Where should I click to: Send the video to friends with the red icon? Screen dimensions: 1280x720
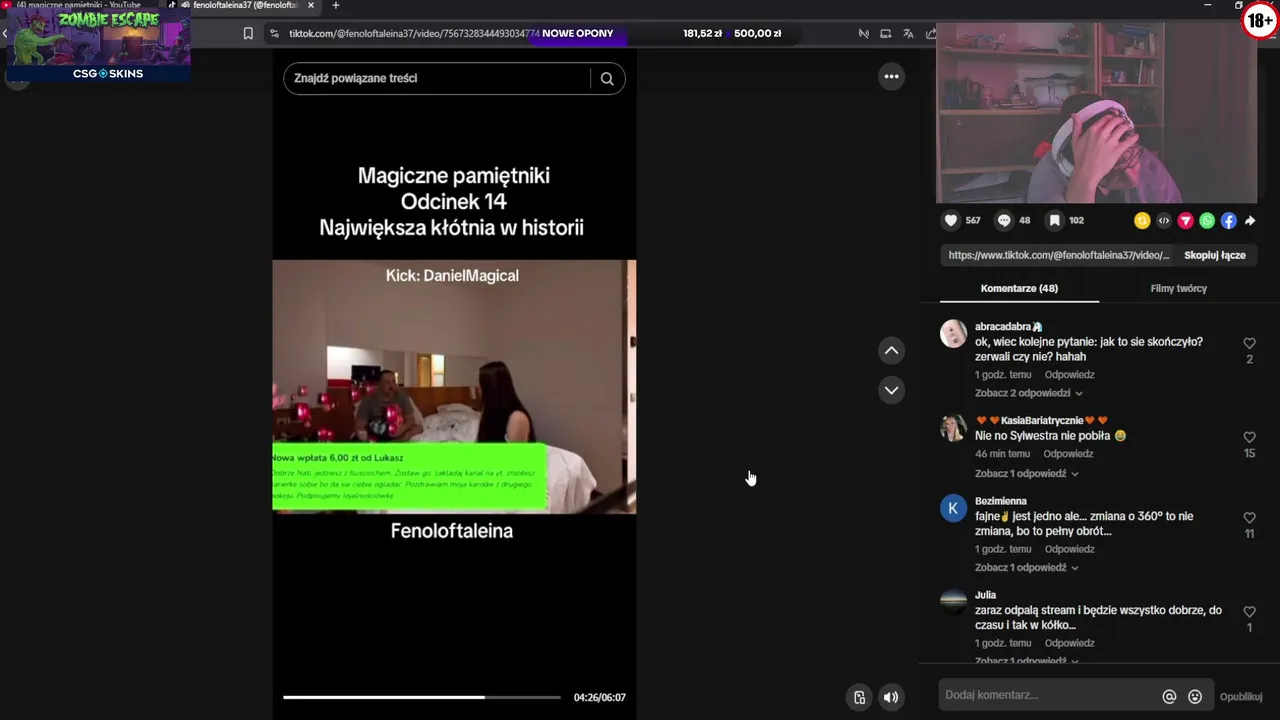click(1185, 220)
